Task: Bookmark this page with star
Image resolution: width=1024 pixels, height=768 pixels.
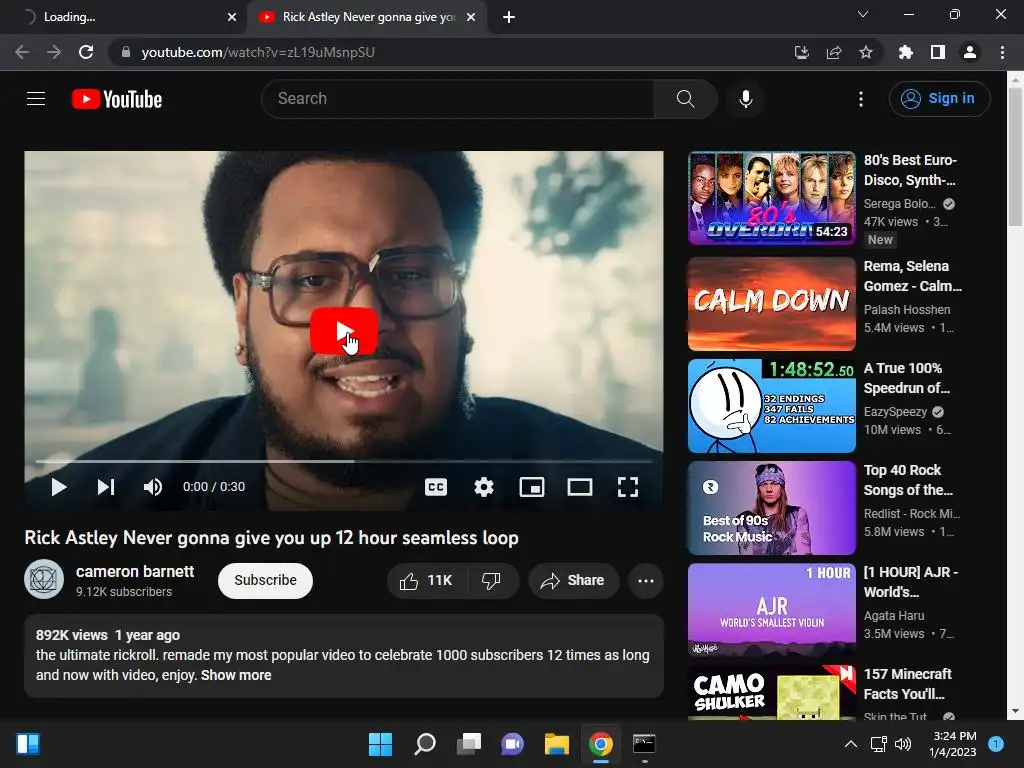Action: tap(866, 52)
